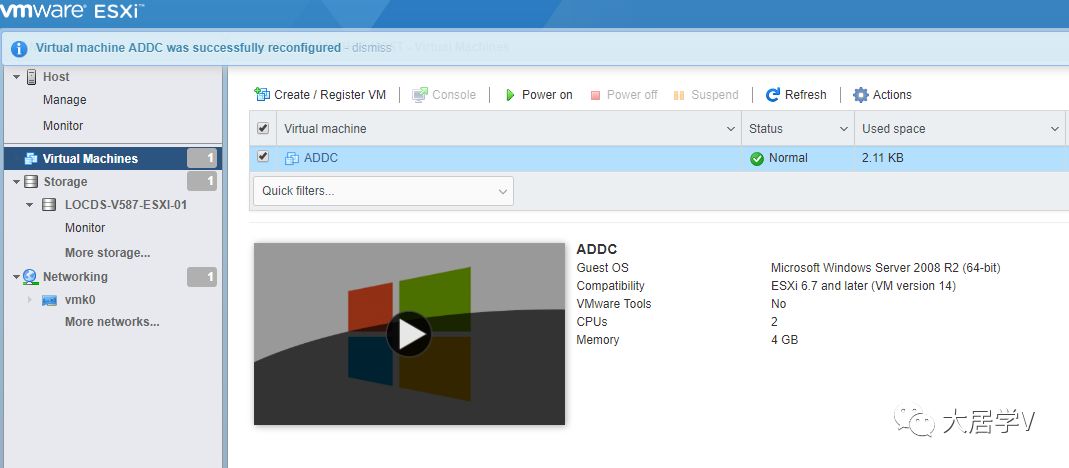Click the vmk0 network adapter icon
Screen dimensions: 1069x468
pos(49,300)
